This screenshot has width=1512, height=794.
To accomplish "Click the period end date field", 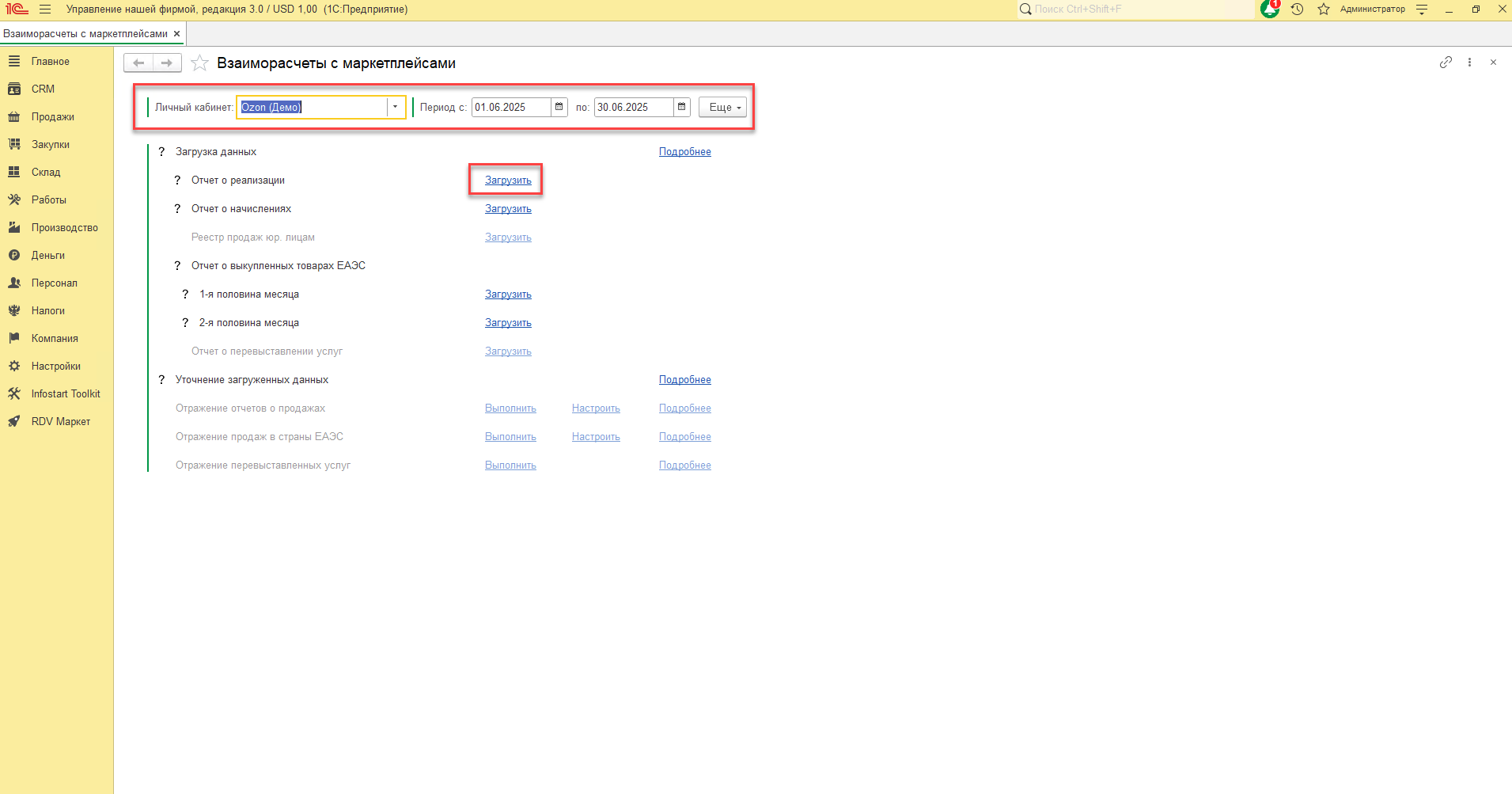I will (x=634, y=107).
